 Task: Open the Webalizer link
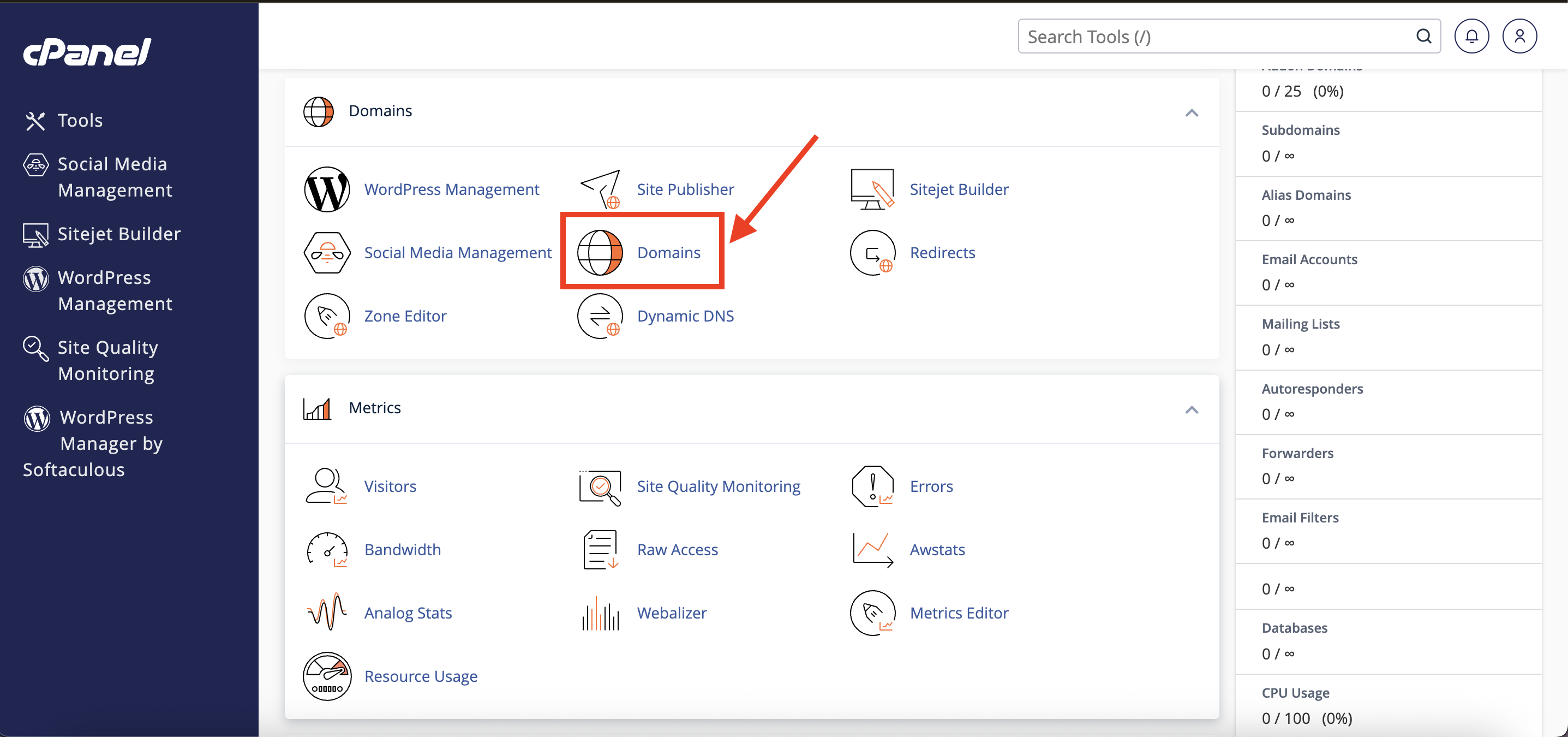click(672, 613)
